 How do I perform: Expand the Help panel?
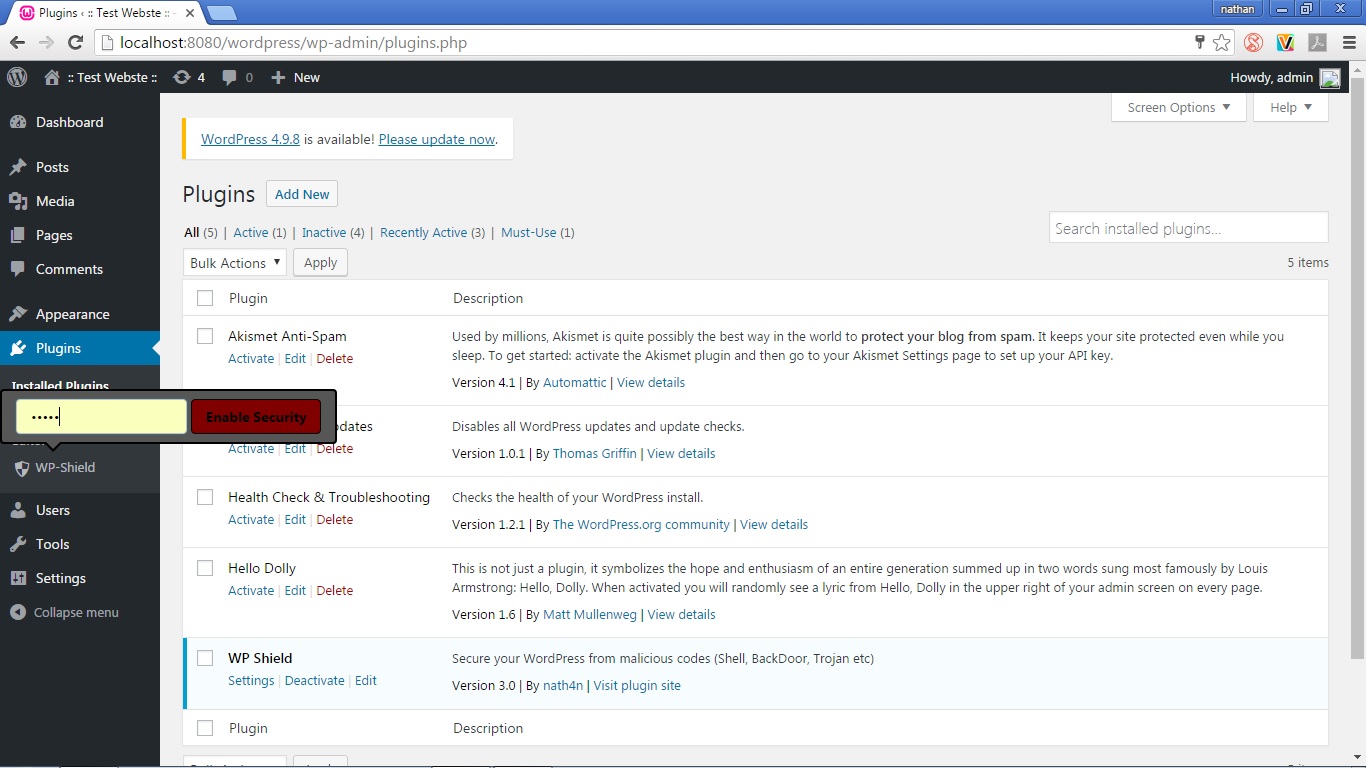(x=1291, y=108)
